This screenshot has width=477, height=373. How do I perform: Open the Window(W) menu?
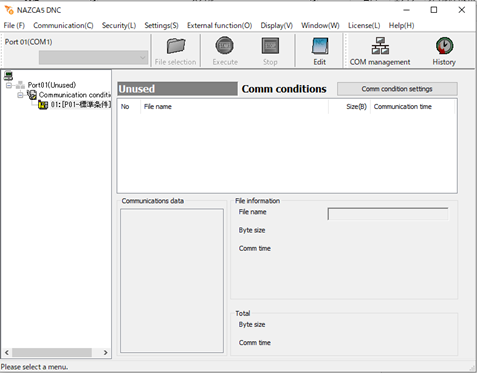coord(320,25)
